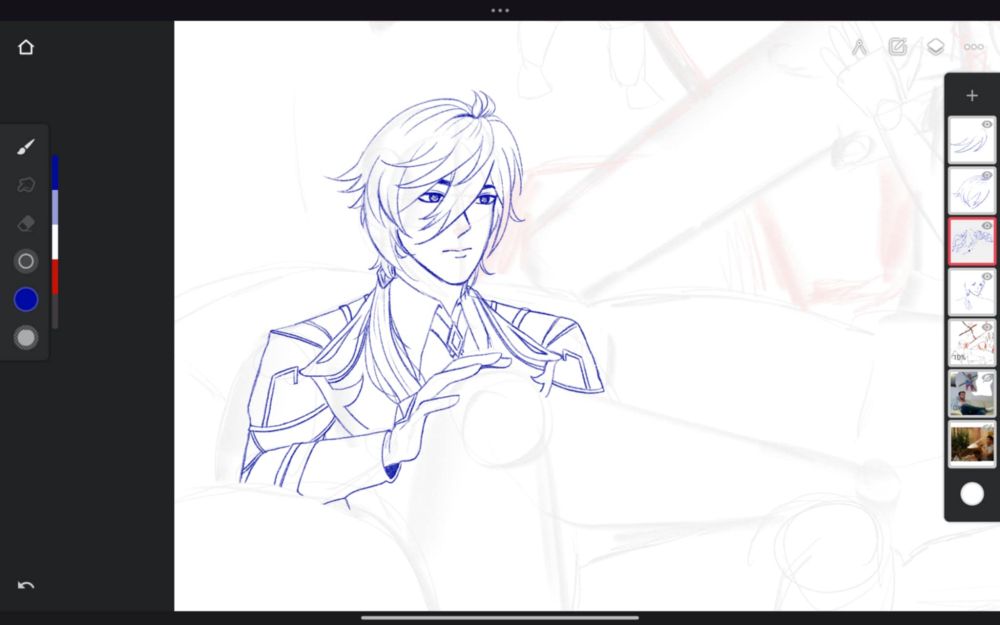The height and width of the screenshot is (625, 1000).
Task: Pick white from recent colors strip
Action: point(55,242)
